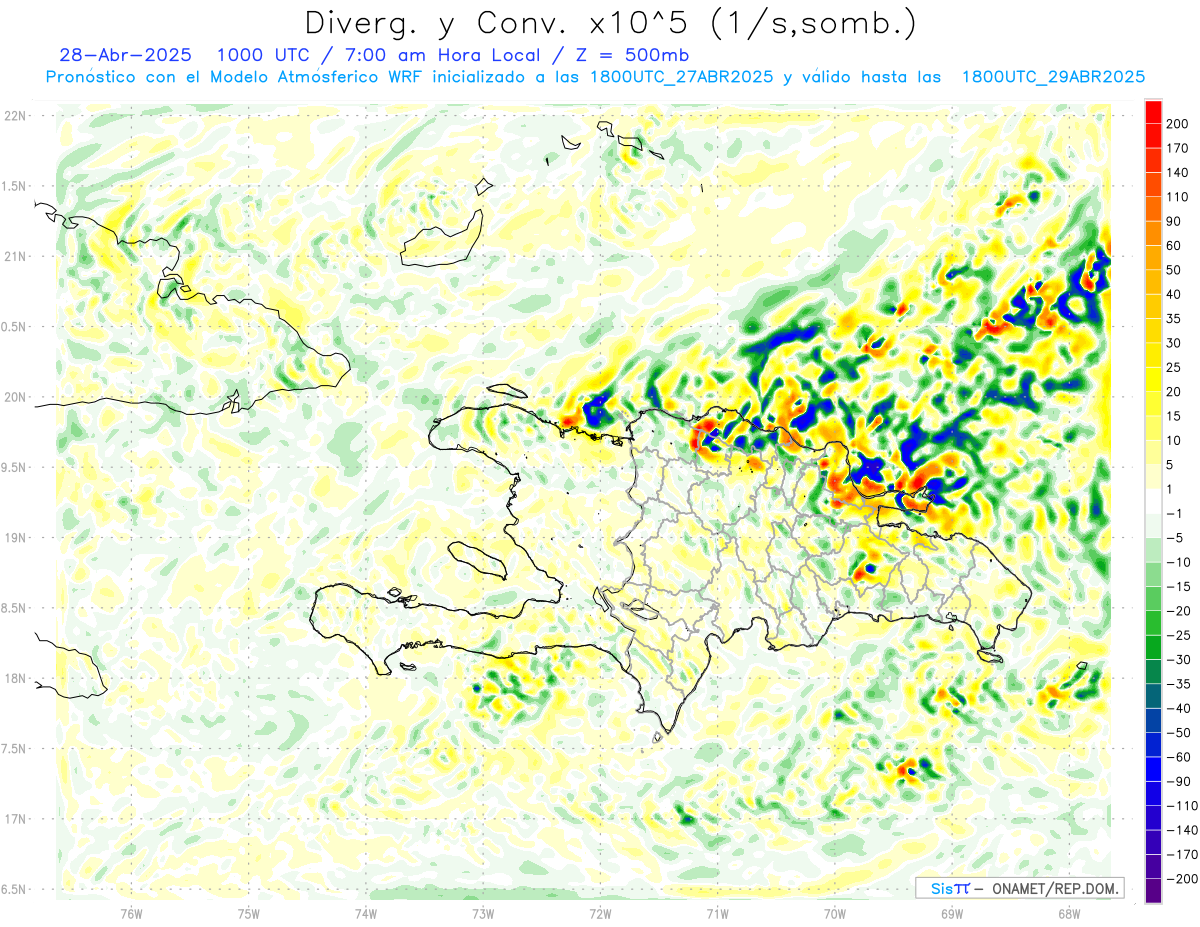1200x927 pixels.
Task: Click the '73W' longitude label
Action: (483, 913)
